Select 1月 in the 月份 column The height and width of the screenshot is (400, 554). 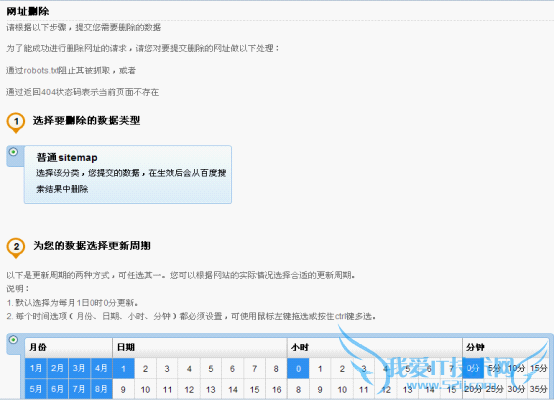36,368
